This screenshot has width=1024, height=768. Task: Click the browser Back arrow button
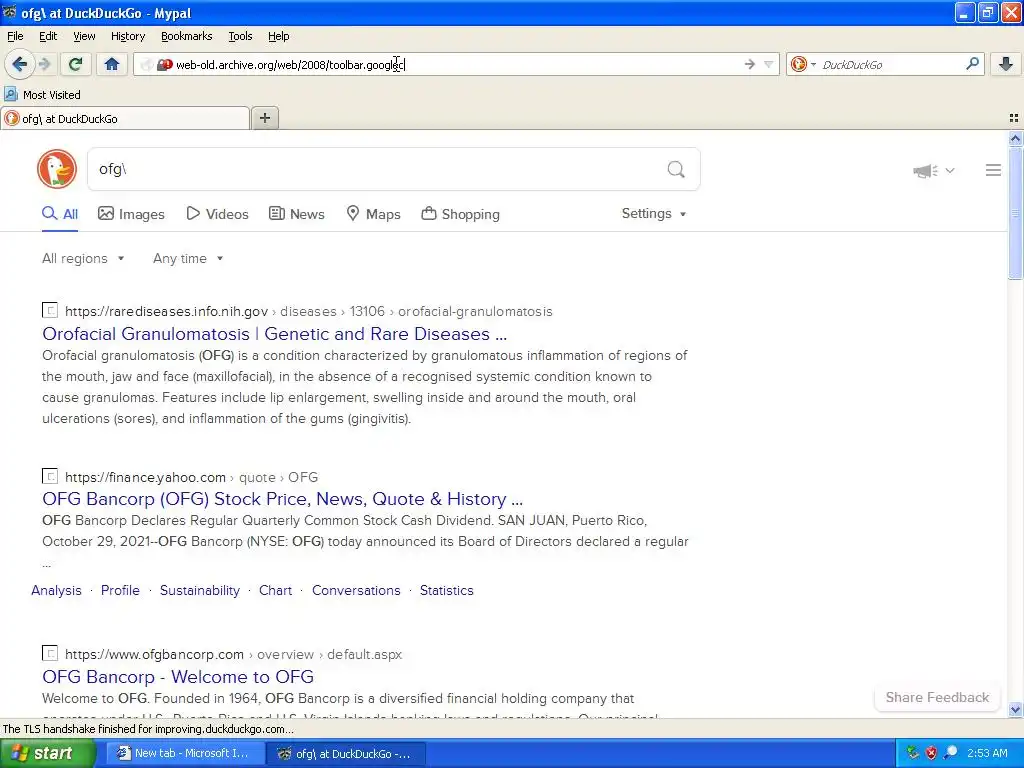click(x=19, y=64)
